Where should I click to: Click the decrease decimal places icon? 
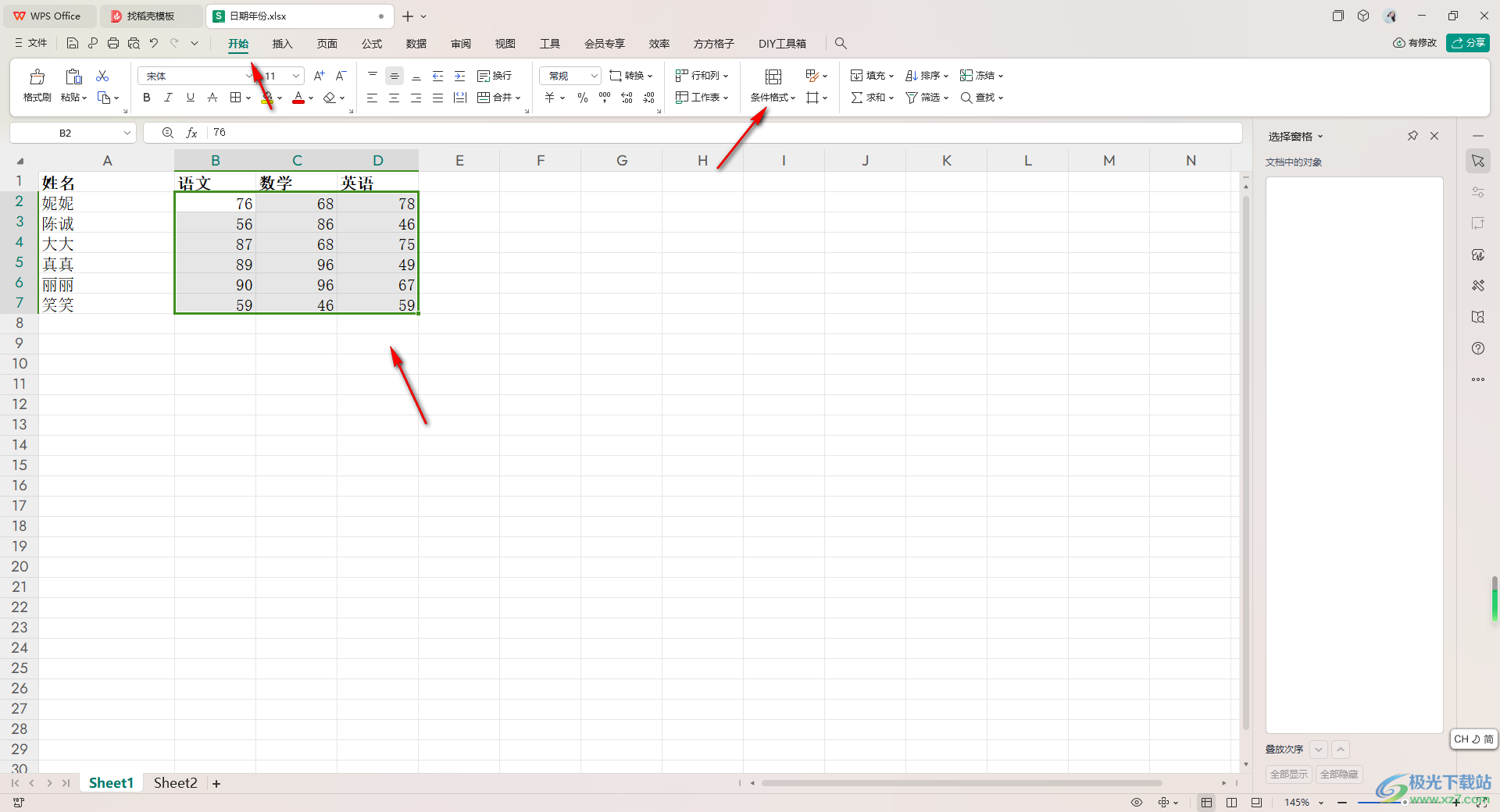point(648,98)
